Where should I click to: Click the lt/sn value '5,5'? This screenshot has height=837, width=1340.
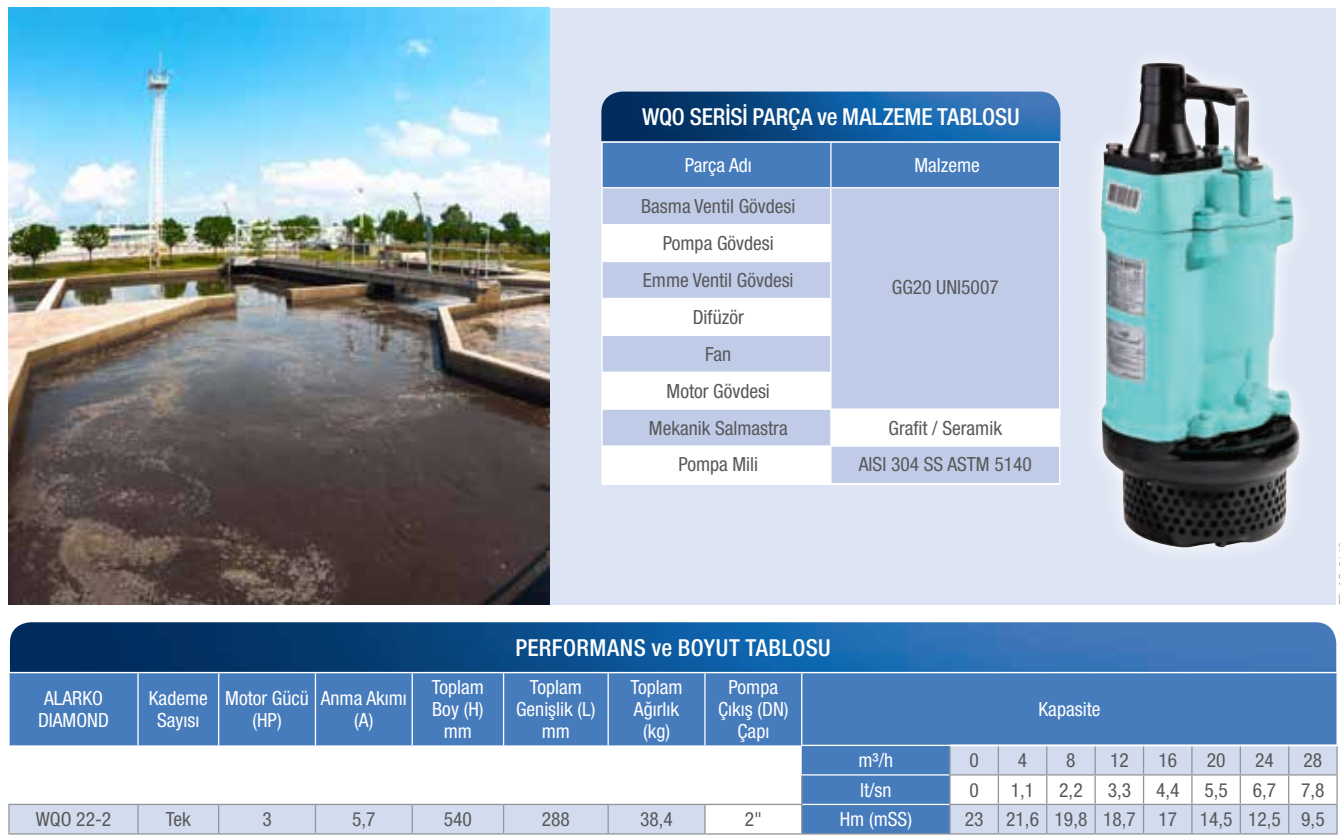pos(1216,790)
